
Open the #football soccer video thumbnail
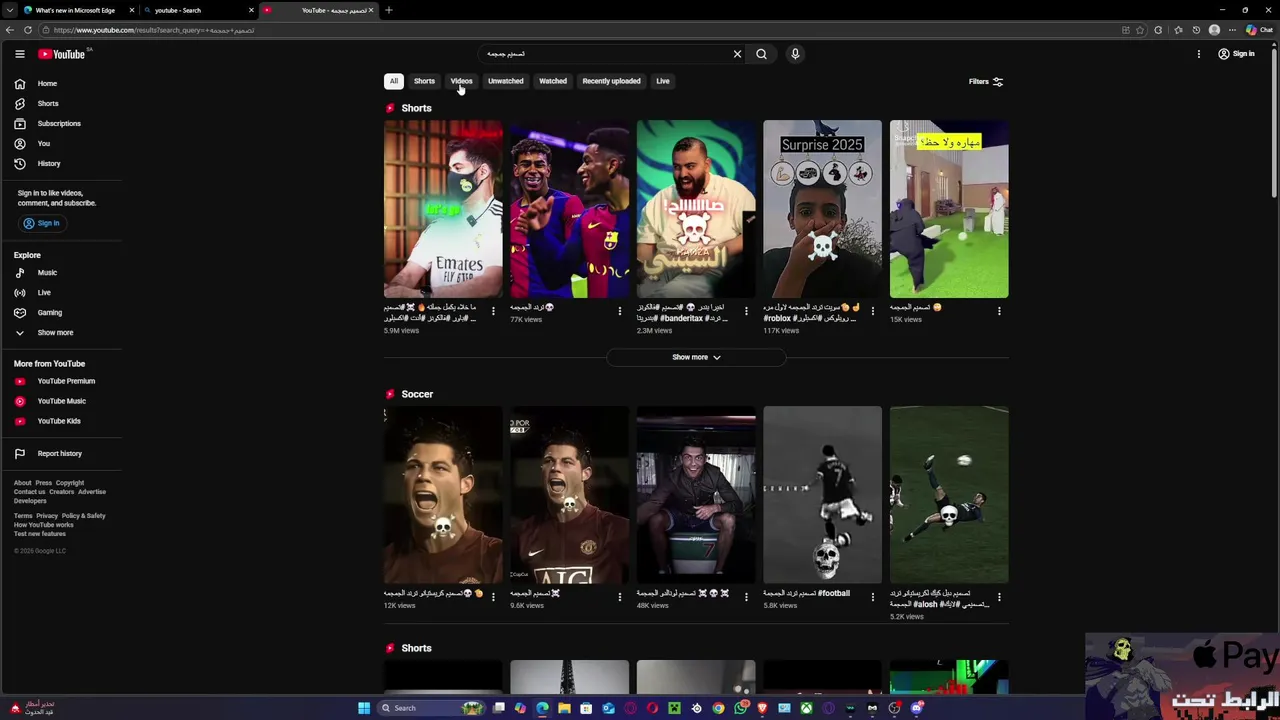(822, 494)
